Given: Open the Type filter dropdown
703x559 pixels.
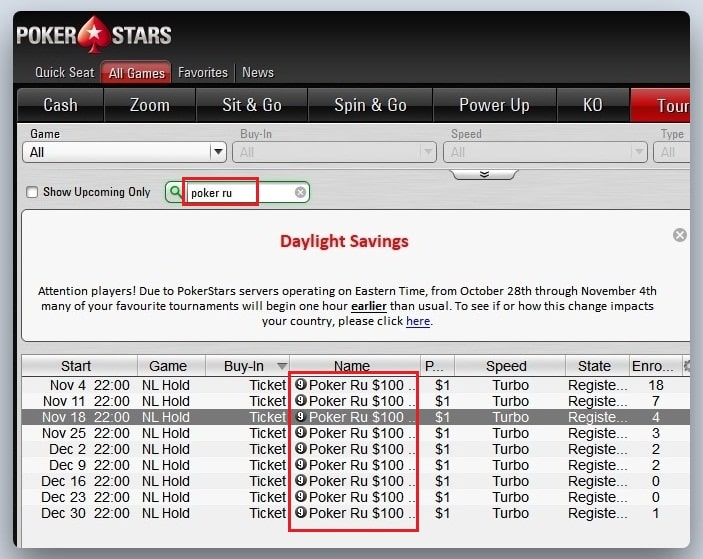Looking at the screenshot, I should (672, 152).
